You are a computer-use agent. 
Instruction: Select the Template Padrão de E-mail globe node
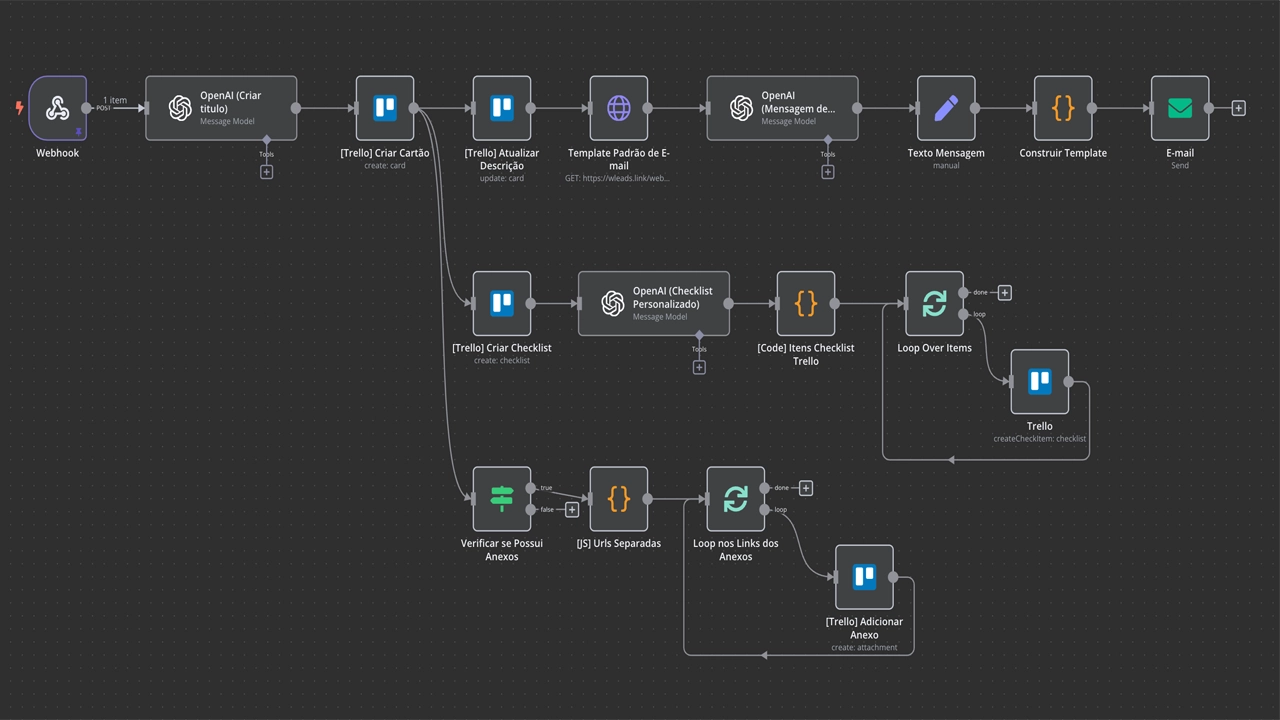[x=619, y=108]
